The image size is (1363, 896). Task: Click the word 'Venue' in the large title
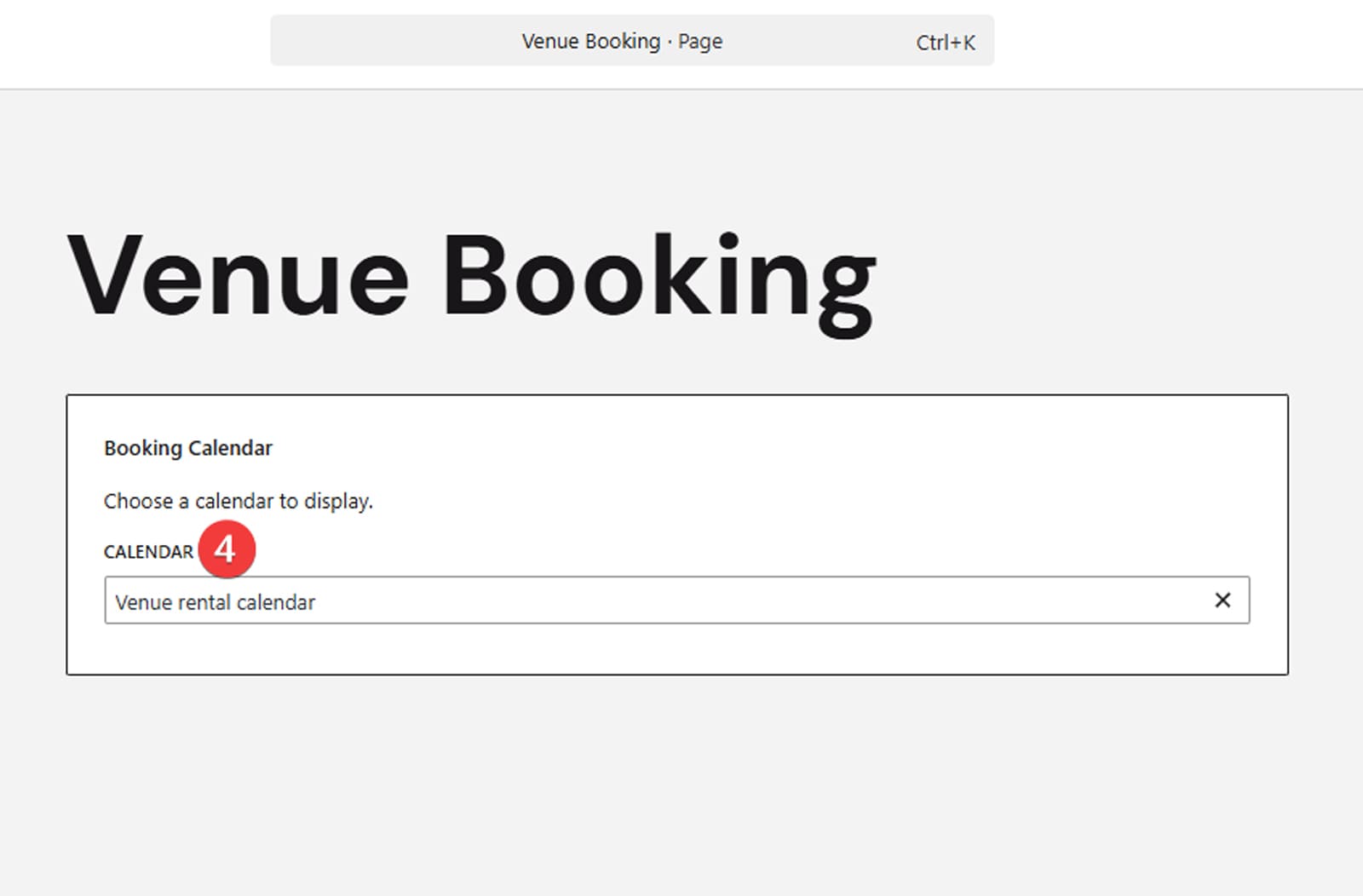coord(238,277)
